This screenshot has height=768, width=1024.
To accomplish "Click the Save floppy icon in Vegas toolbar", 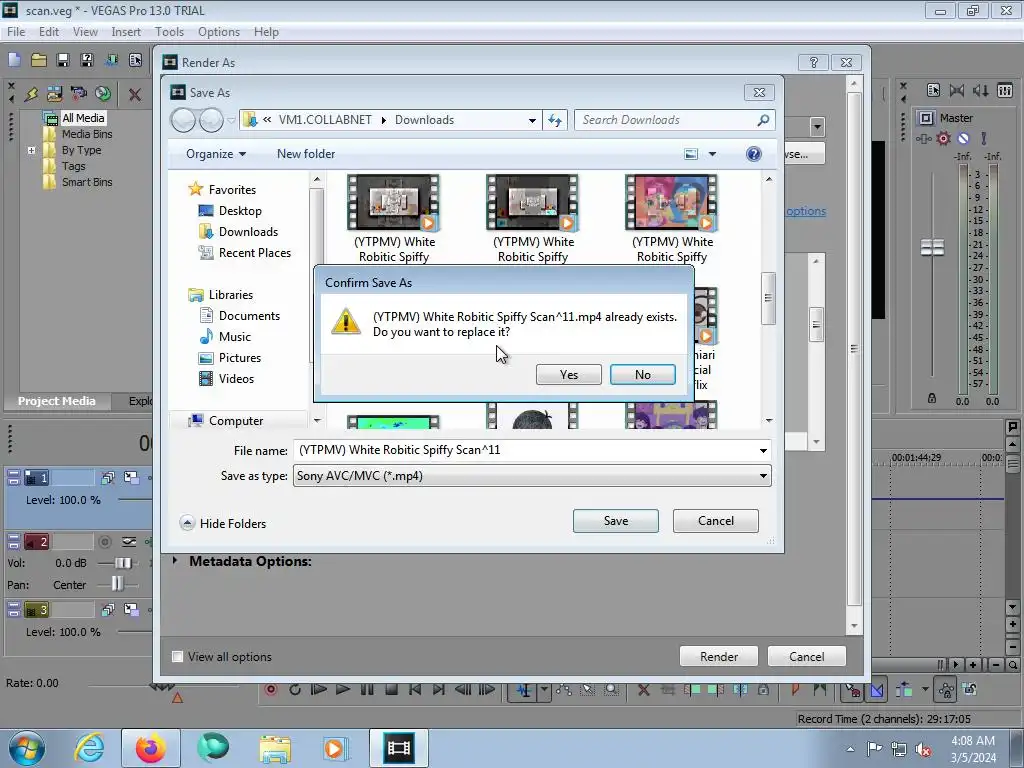I will tap(63, 60).
